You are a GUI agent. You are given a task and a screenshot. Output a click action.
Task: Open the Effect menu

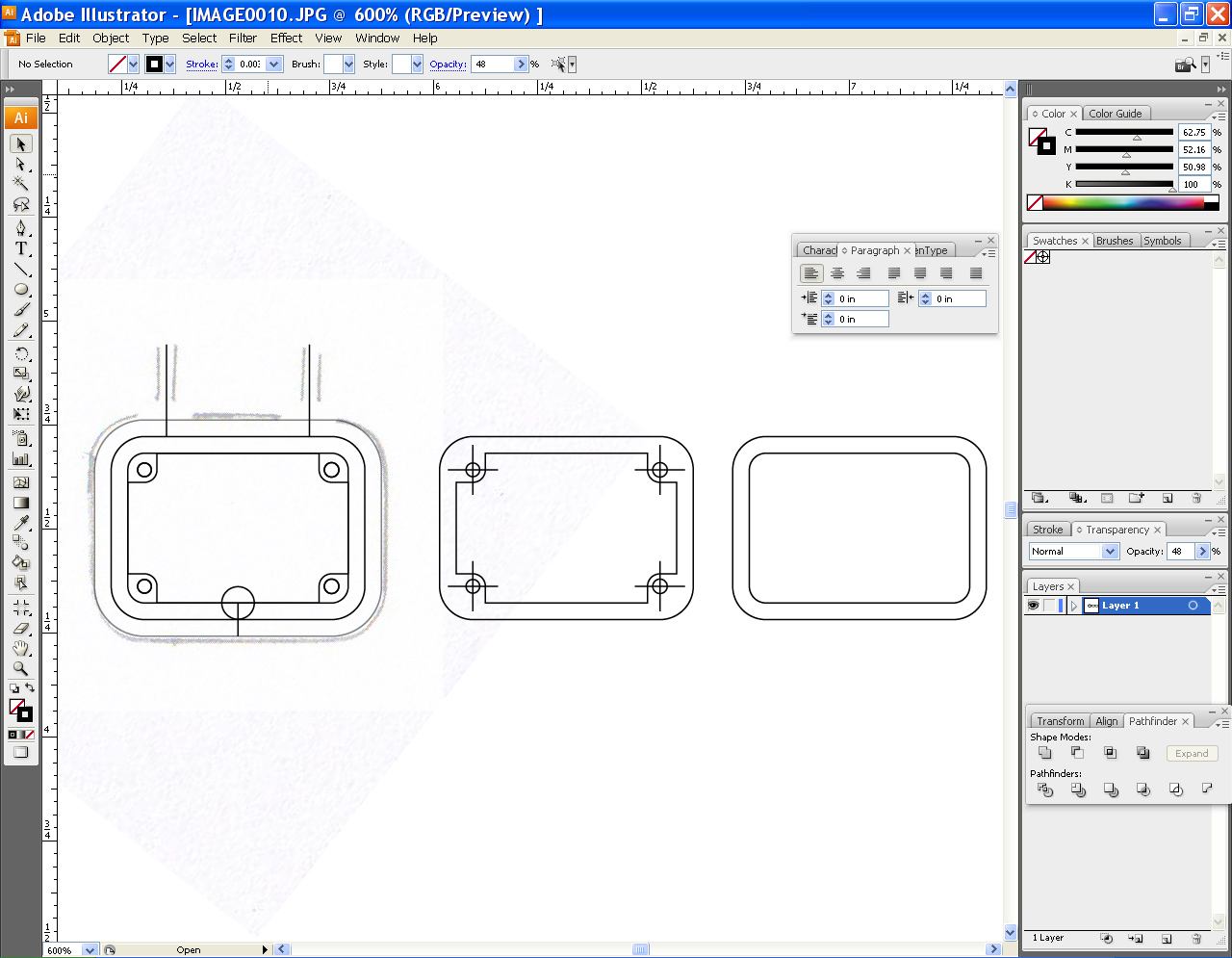click(x=286, y=39)
